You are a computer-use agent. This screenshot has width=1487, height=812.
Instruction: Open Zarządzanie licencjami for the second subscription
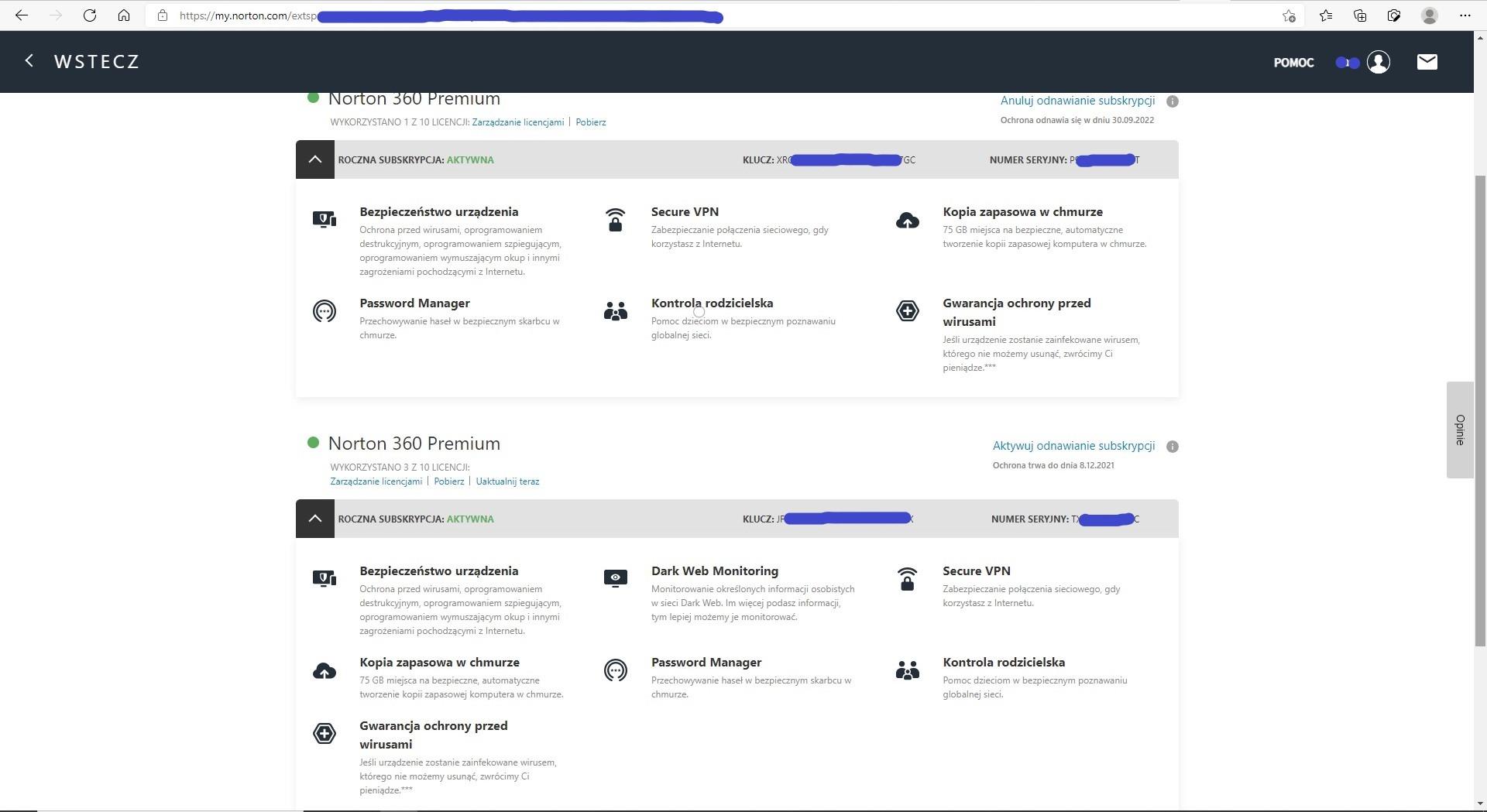[x=376, y=481]
